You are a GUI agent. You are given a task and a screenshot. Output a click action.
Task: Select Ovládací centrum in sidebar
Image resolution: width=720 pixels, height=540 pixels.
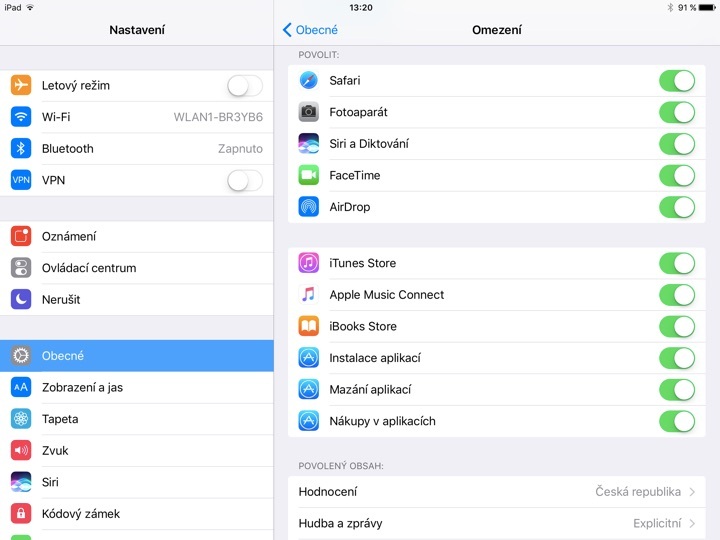point(137,268)
